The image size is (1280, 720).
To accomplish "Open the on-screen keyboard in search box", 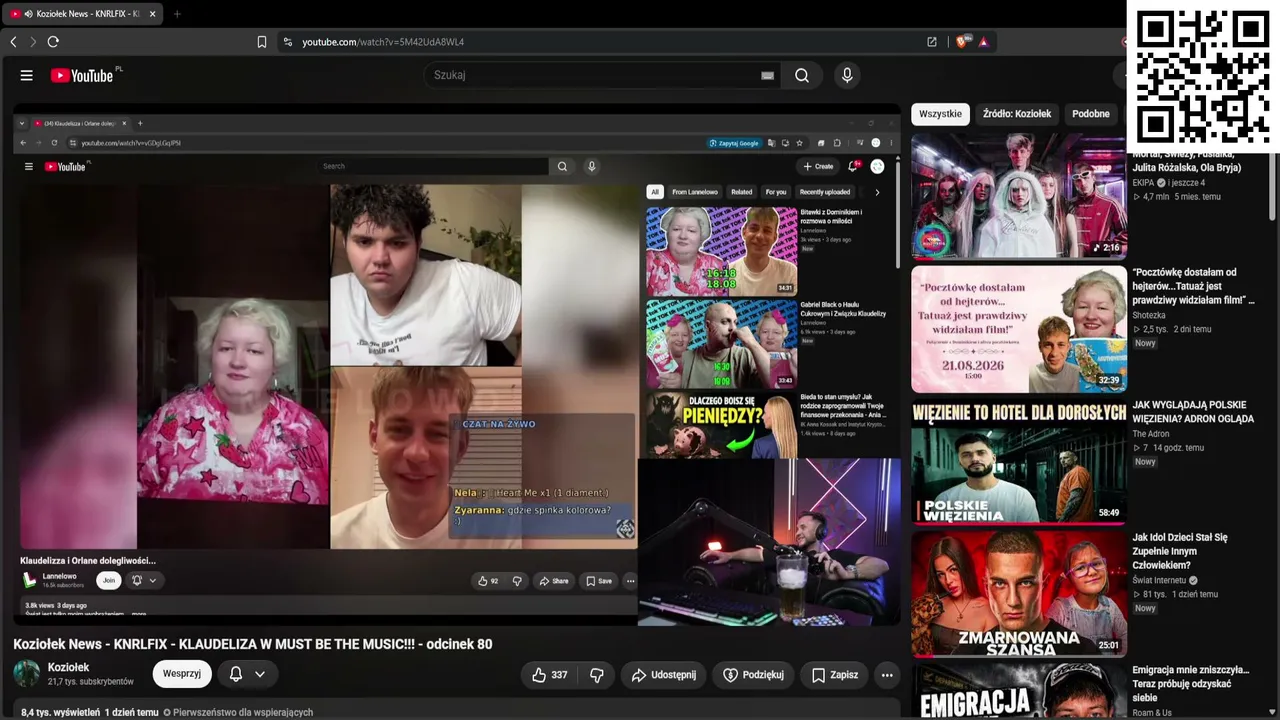I will click(767, 75).
